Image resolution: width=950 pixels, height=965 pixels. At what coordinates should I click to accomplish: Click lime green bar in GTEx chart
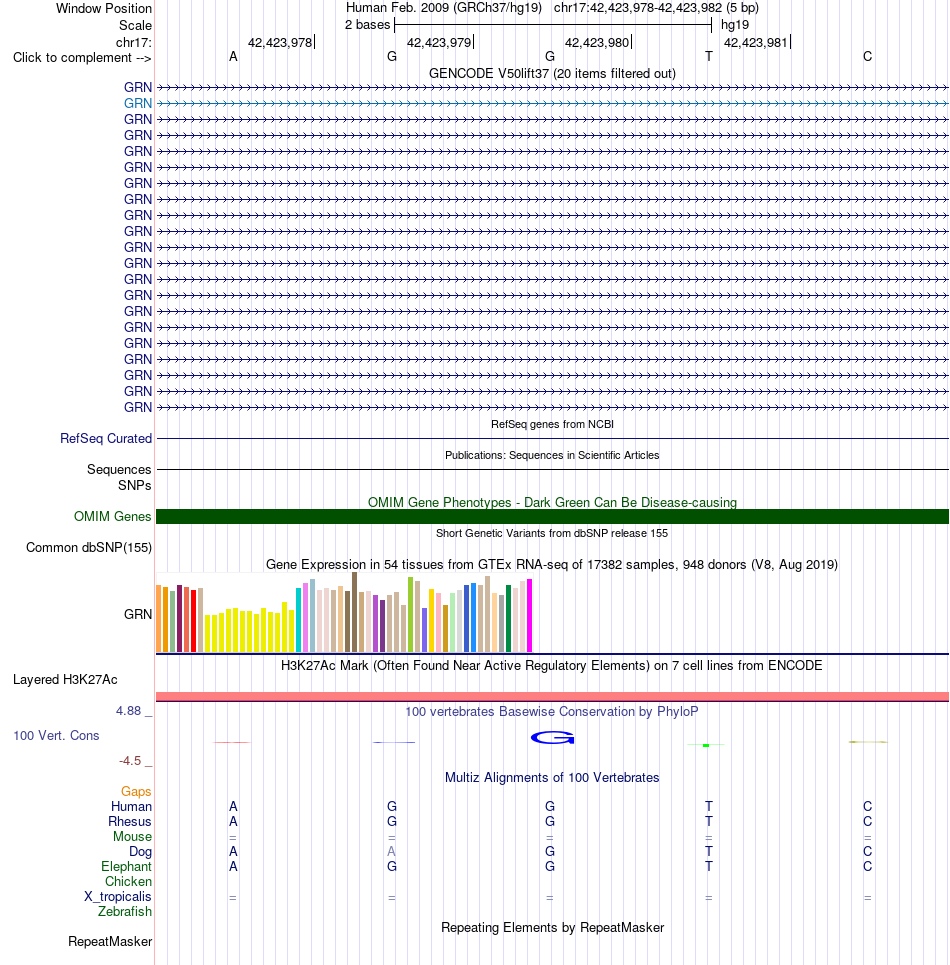410,614
